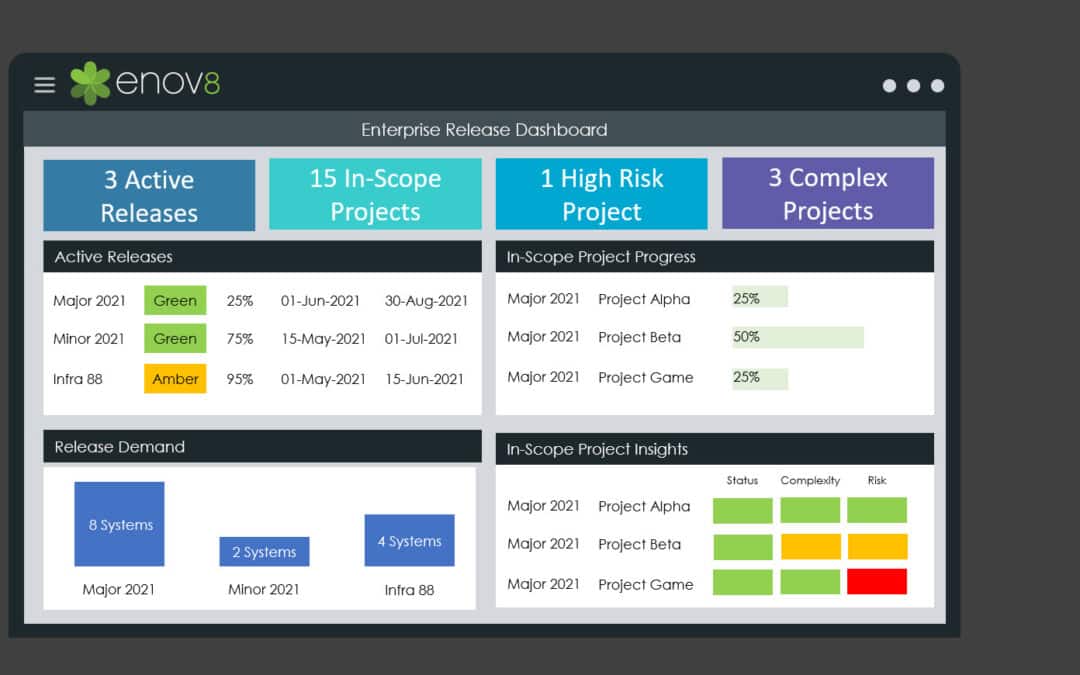Click the enov8 clover logo
Viewport: 1080px width, 675px height.
point(90,83)
